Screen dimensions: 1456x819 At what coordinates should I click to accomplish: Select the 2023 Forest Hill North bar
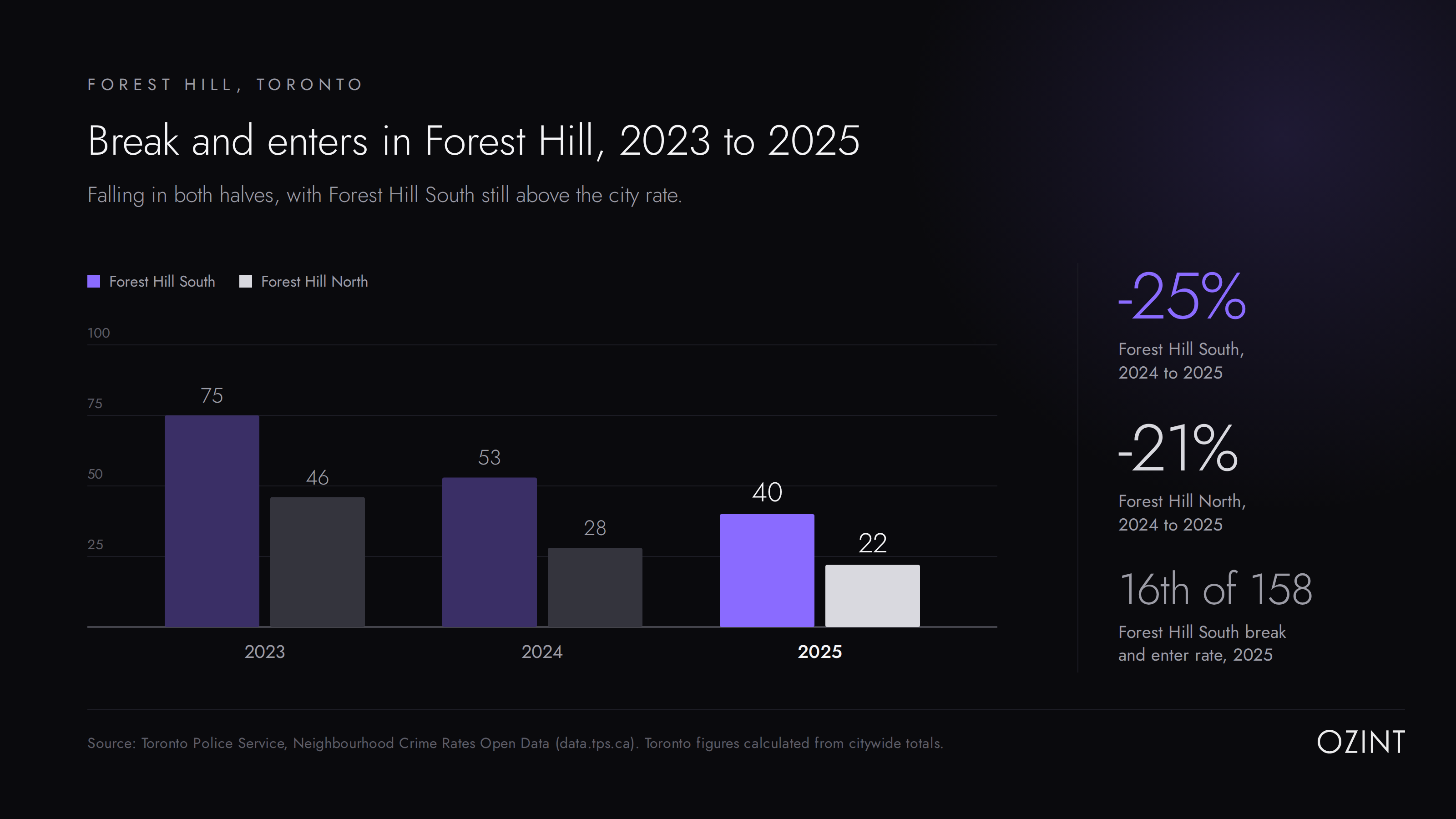[x=317, y=562]
